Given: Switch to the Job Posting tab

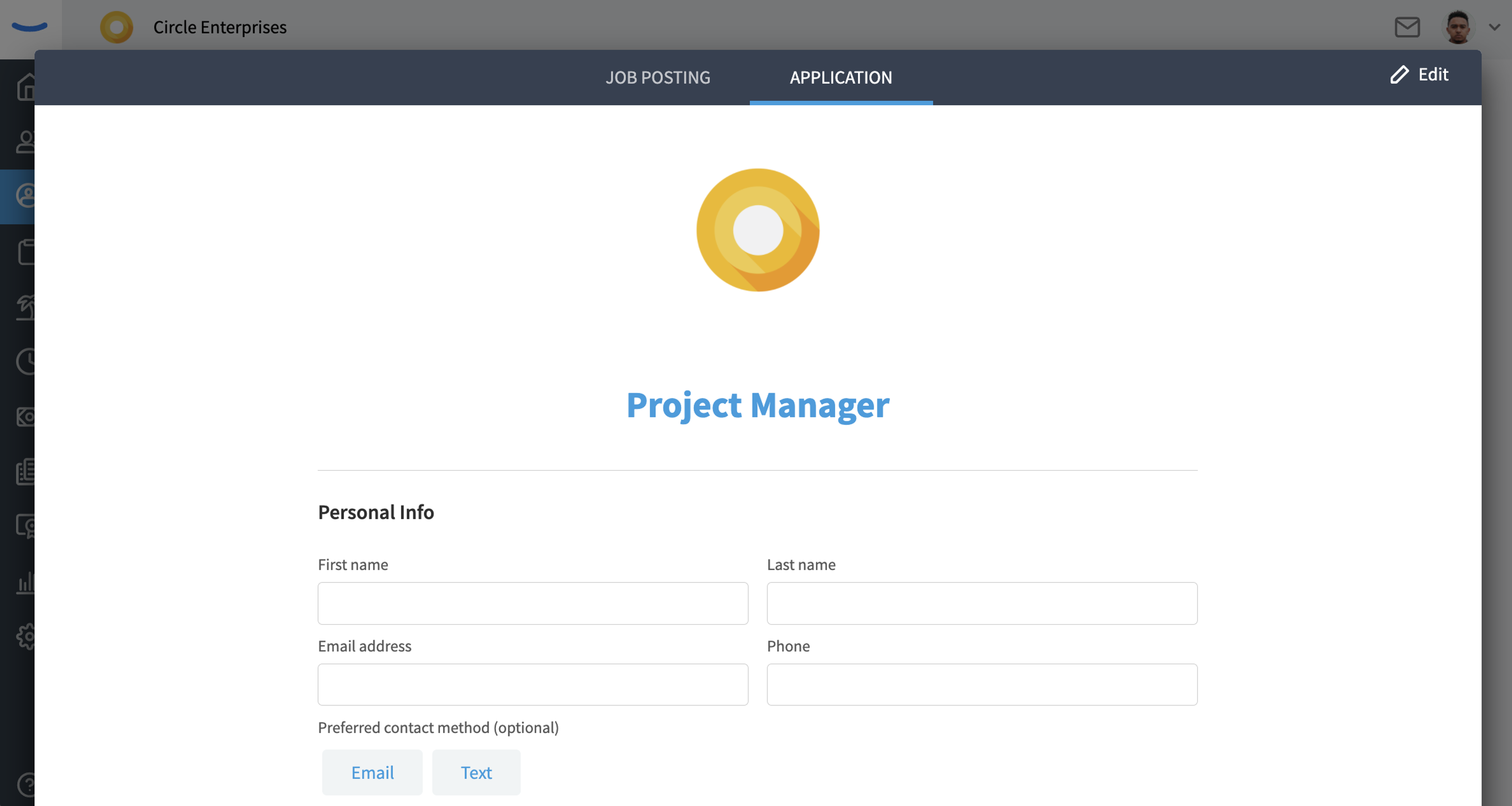Looking at the screenshot, I should (658, 77).
